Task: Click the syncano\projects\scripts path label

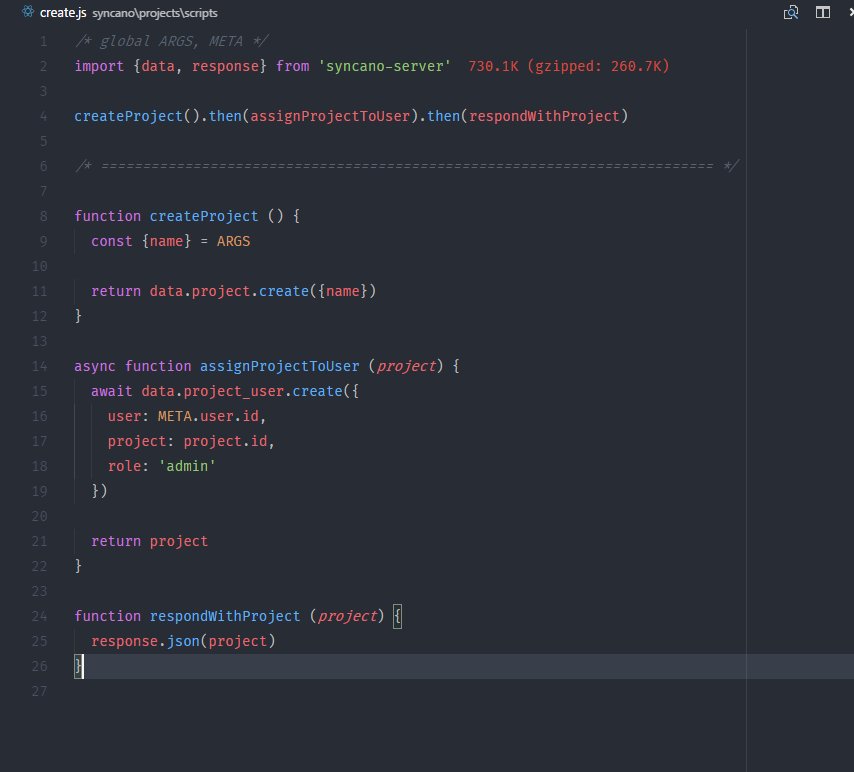Action: 155,13
